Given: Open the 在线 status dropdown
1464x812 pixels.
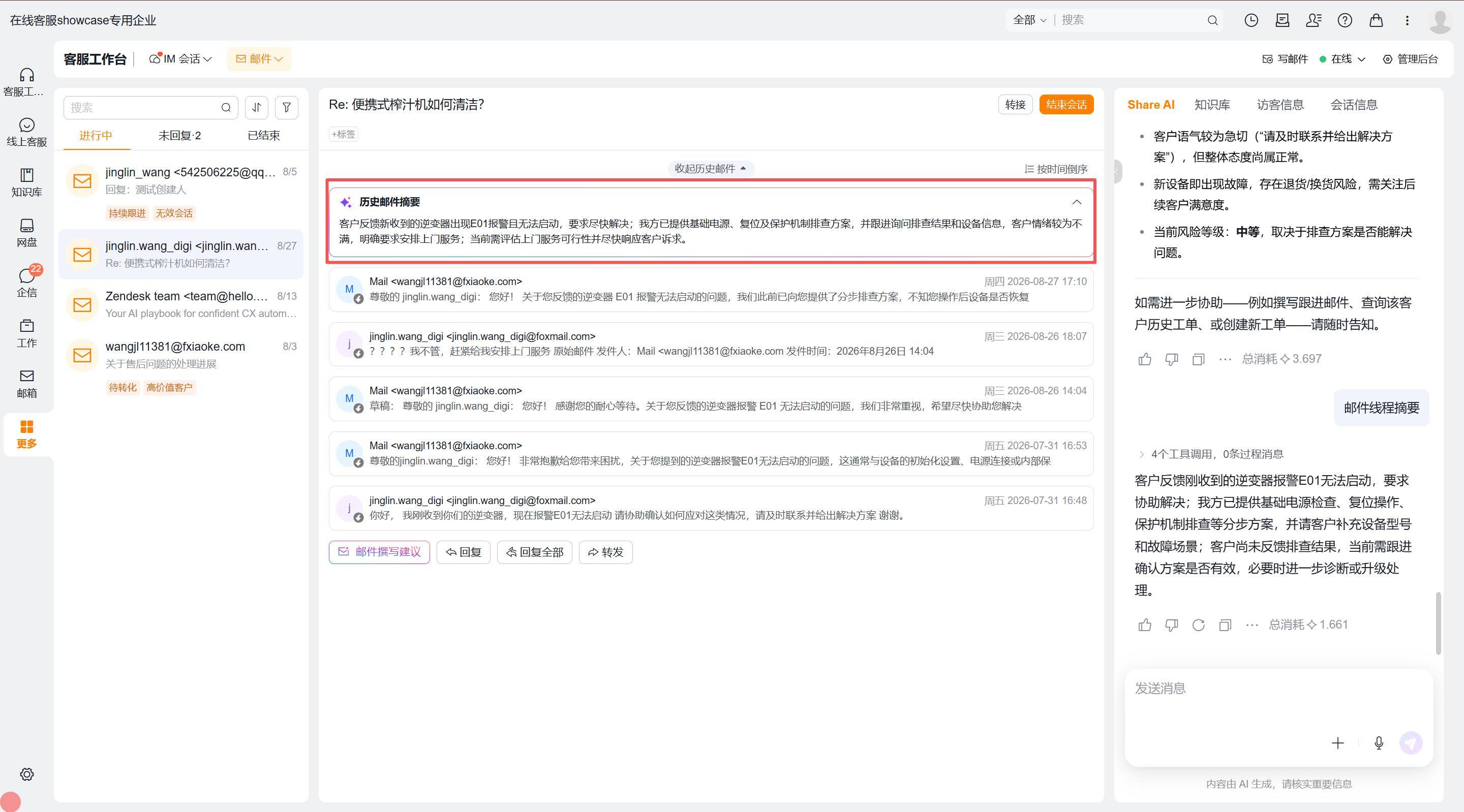Looking at the screenshot, I should point(1342,59).
